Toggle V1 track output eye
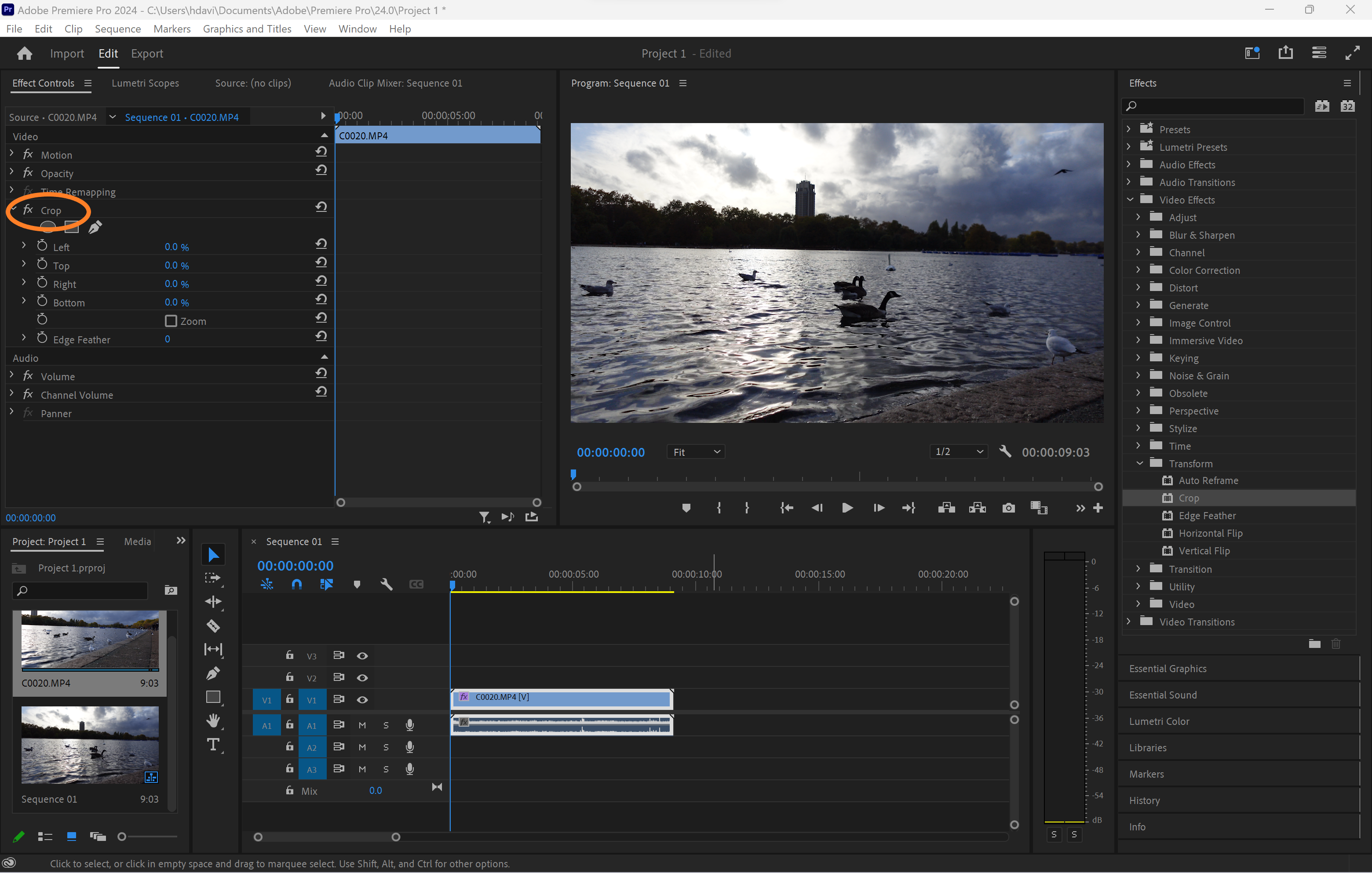 click(362, 700)
